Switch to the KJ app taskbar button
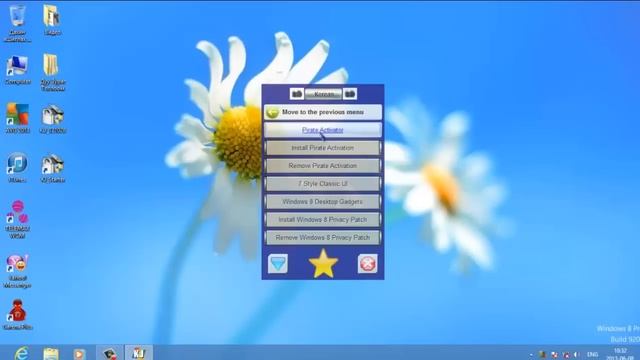 click(x=139, y=353)
